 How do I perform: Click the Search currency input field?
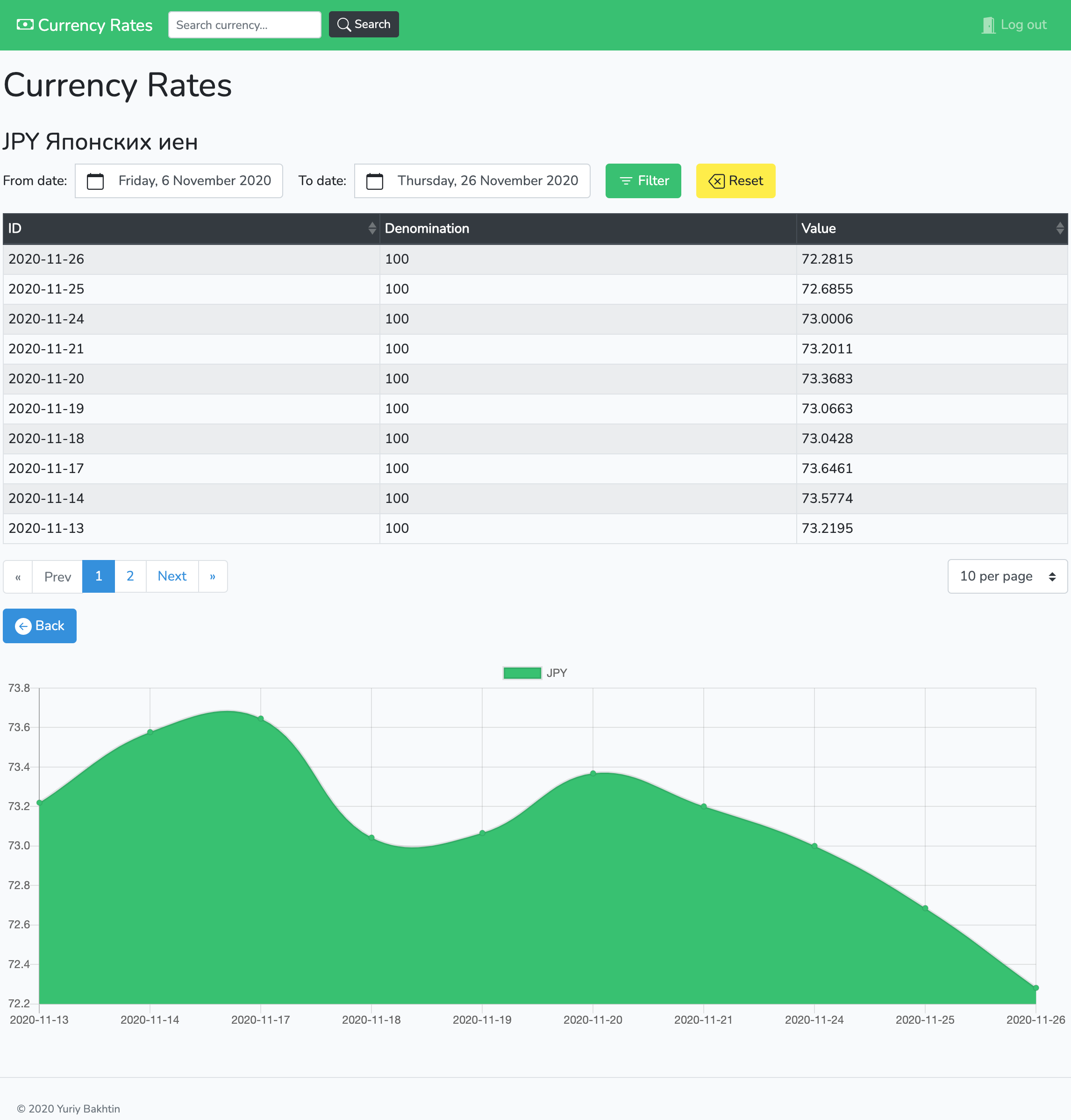click(244, 25)
